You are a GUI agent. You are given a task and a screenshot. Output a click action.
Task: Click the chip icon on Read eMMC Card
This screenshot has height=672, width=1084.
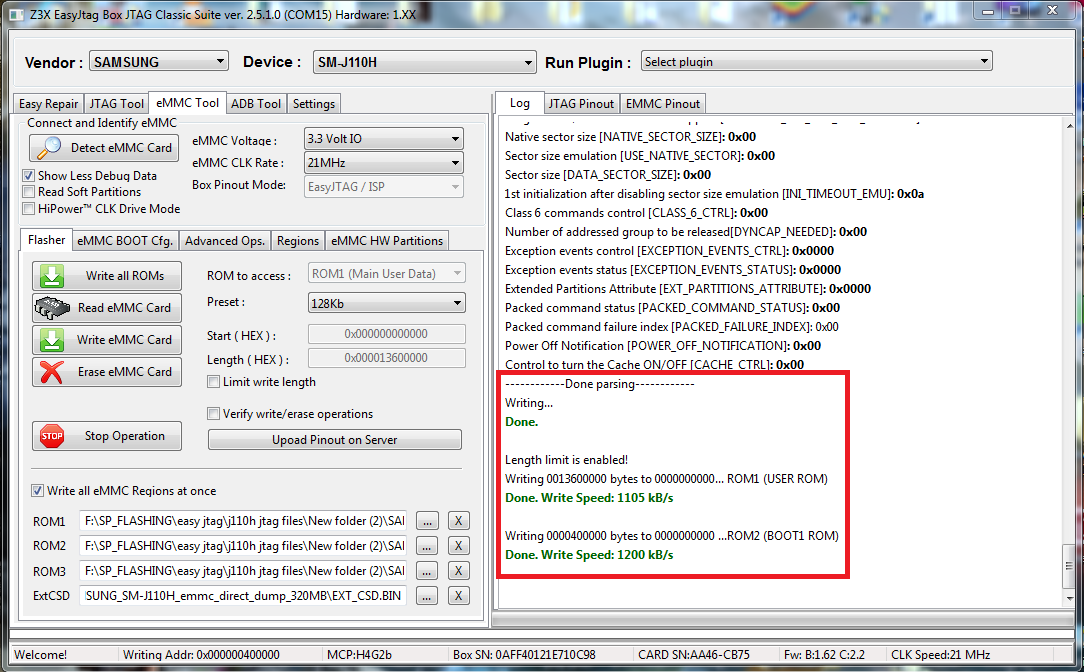pyautogui.click(x=52, y=308)
